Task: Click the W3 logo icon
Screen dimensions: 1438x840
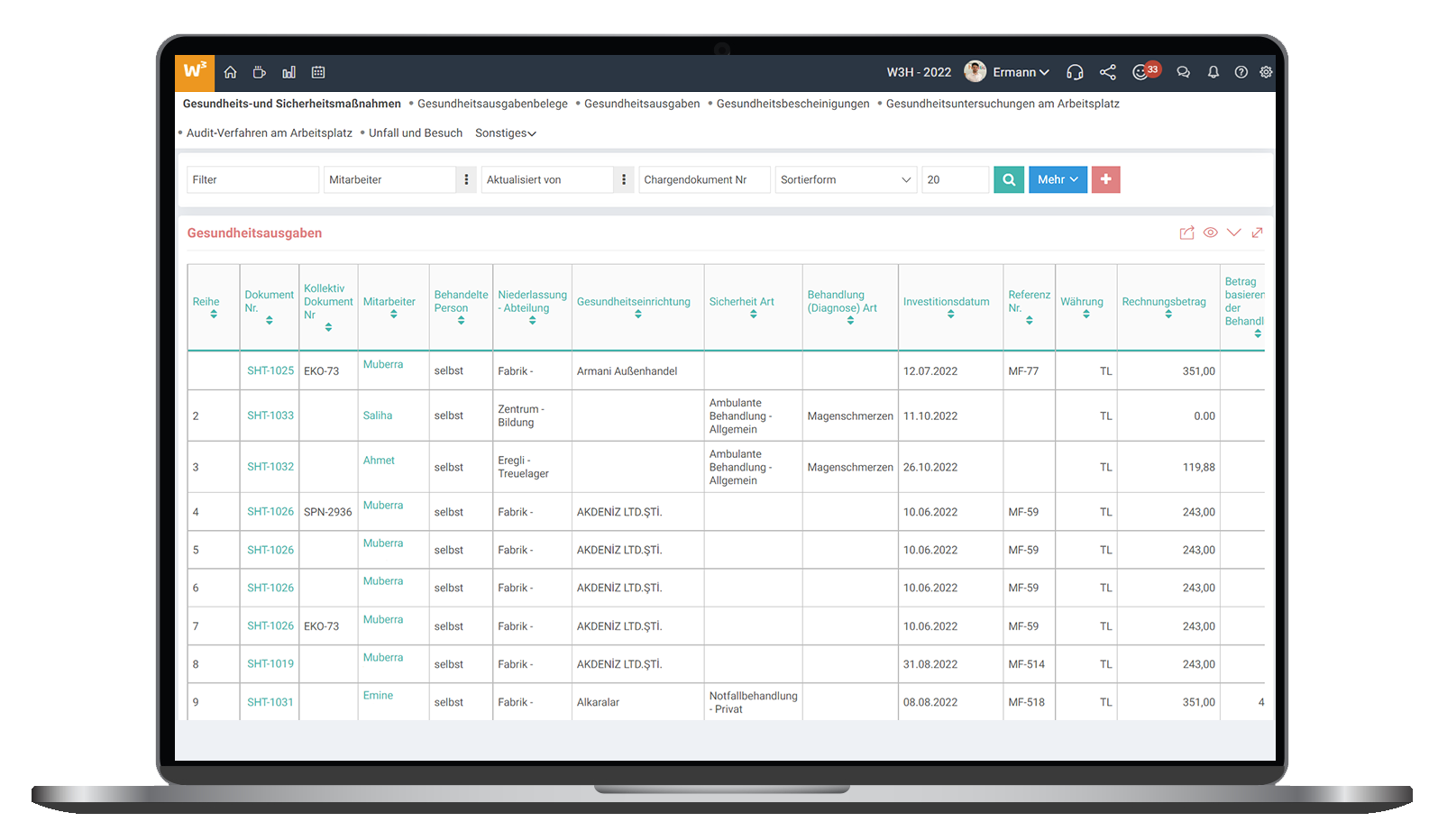Action: tap(195, 72)
